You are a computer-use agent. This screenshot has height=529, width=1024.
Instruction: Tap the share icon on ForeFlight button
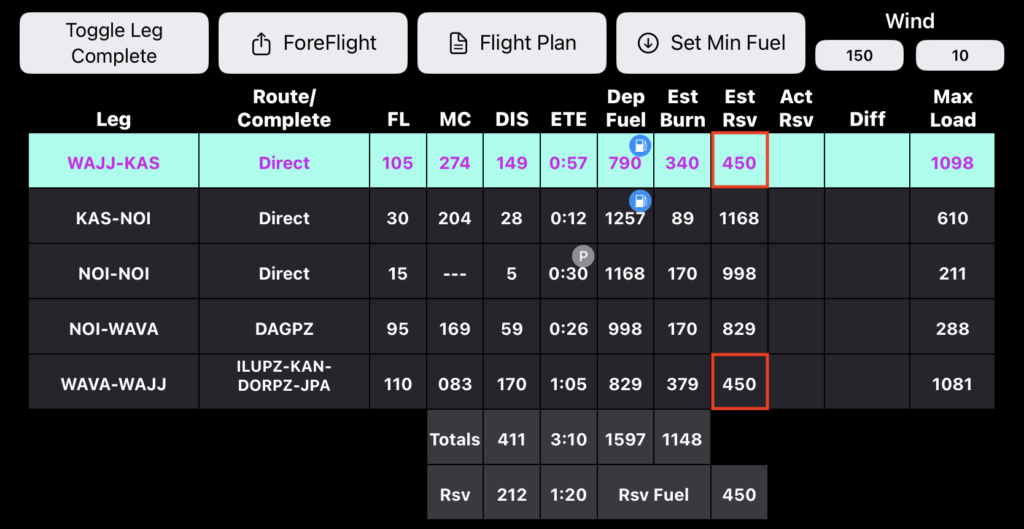pos(262,44)
